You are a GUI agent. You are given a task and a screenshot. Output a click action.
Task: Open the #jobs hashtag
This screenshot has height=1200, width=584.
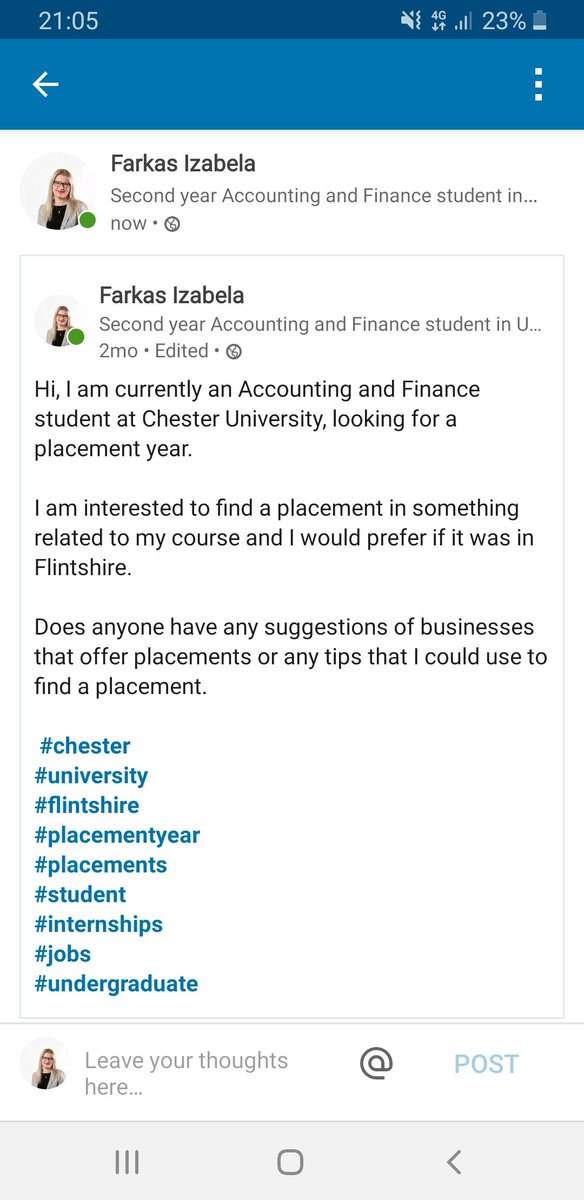tap(62, 954)
